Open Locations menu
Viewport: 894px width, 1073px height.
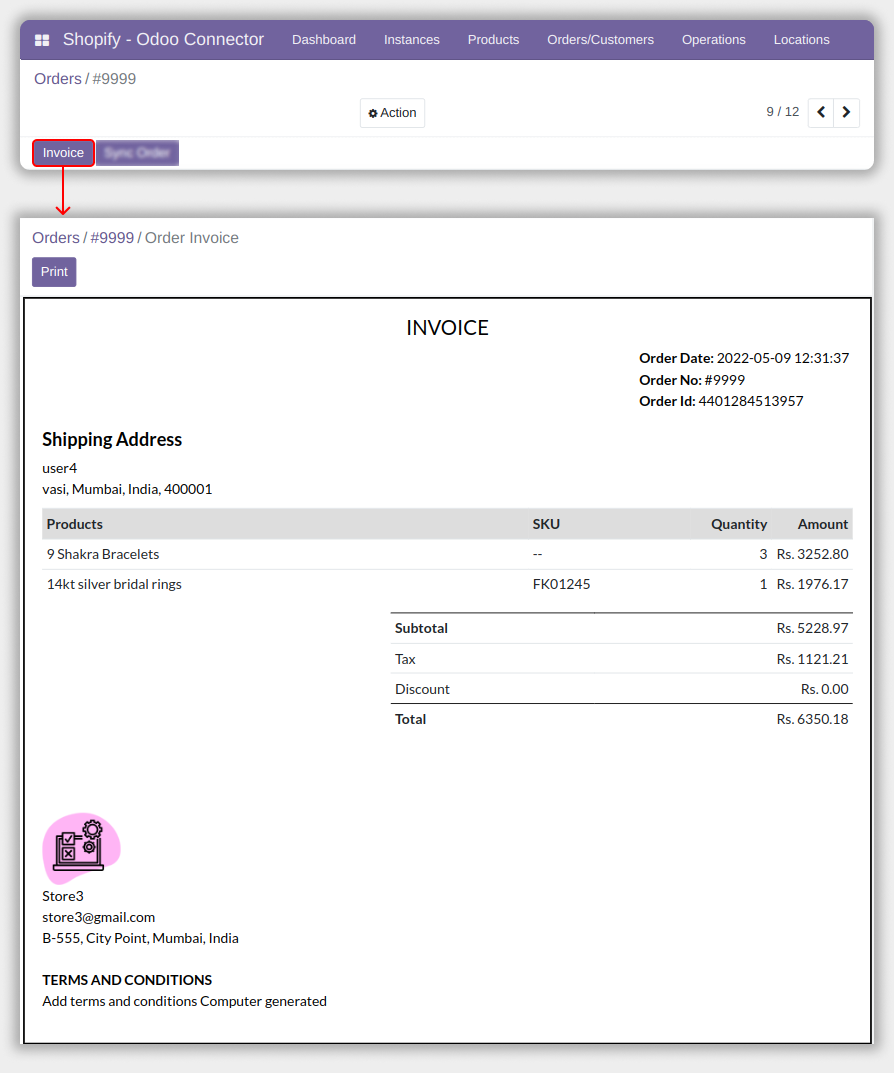pyautogui.click(x=801, y=40)
